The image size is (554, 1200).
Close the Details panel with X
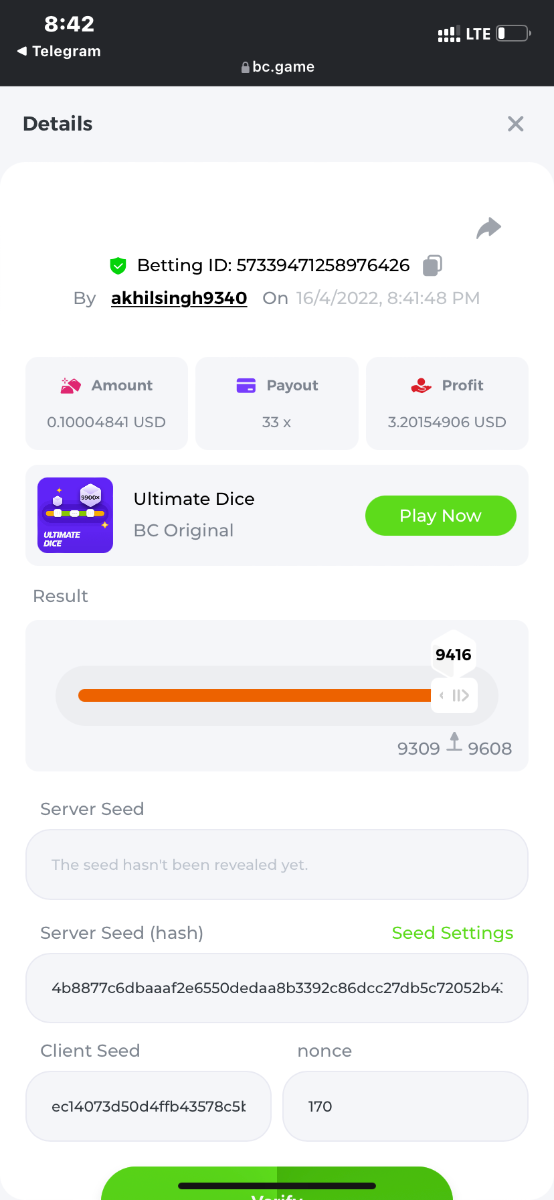coord(515,124)
